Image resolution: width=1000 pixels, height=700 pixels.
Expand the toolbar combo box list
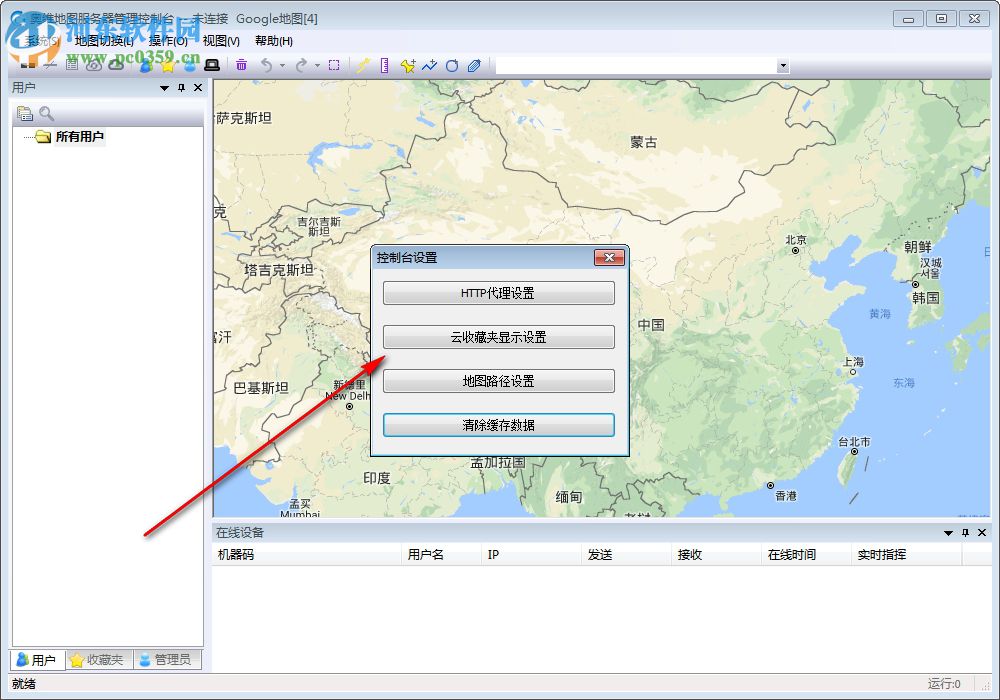(783, 64)
